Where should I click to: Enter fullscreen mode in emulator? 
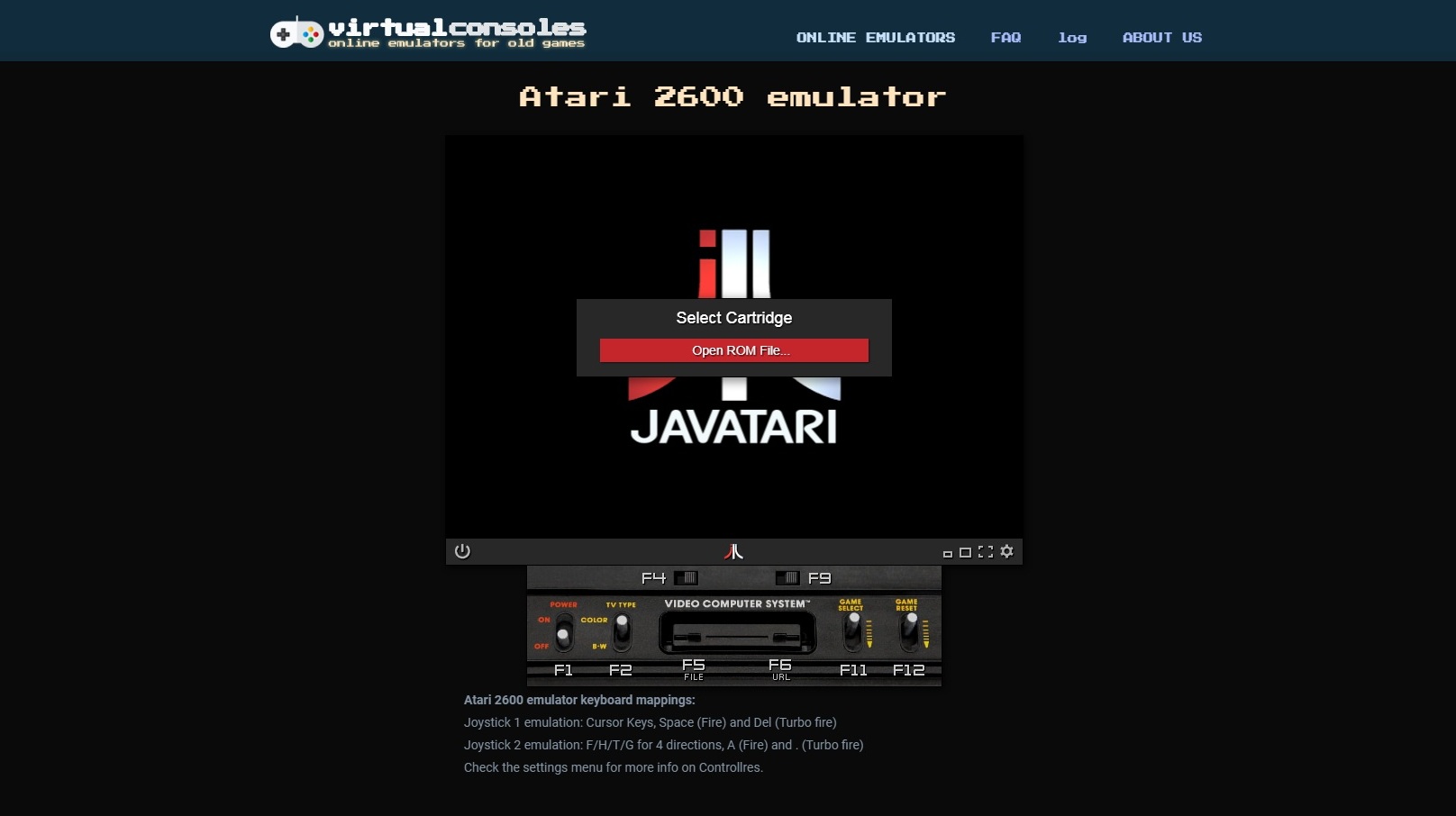986,551
